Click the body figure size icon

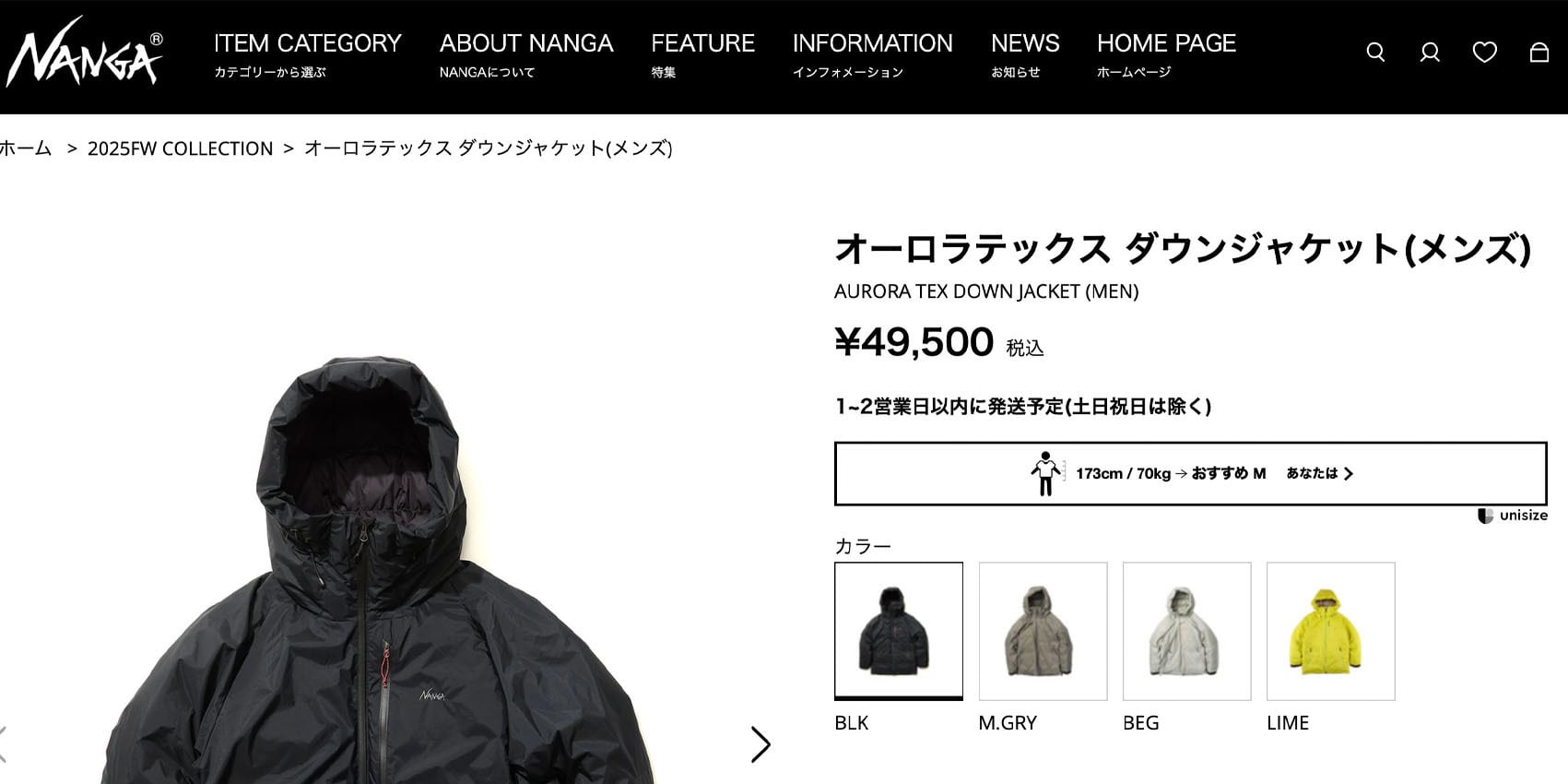1046,473
